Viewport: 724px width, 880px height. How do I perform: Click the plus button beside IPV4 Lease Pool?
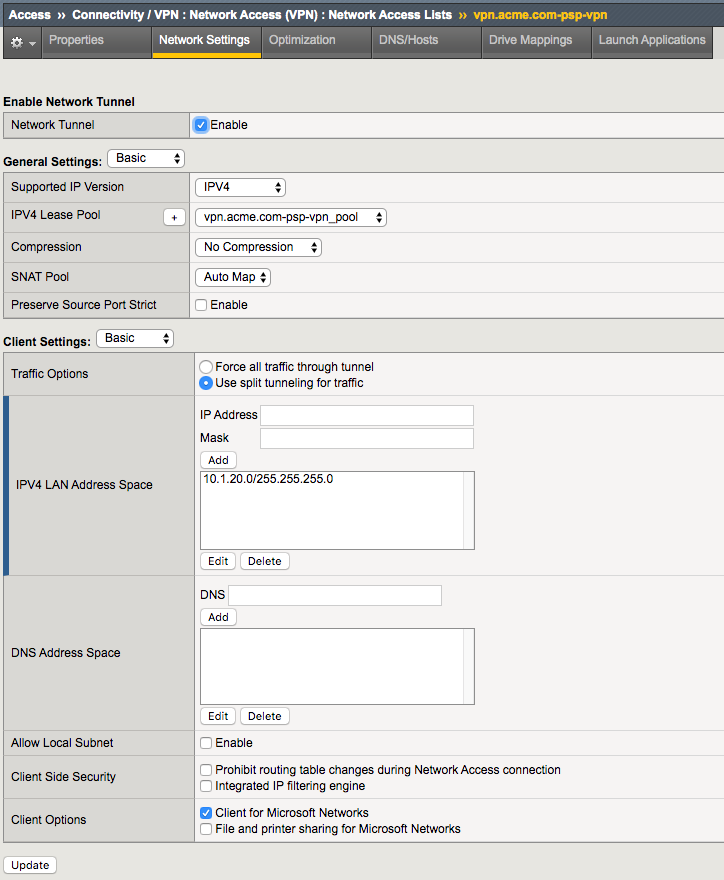[x=174, y=217]
